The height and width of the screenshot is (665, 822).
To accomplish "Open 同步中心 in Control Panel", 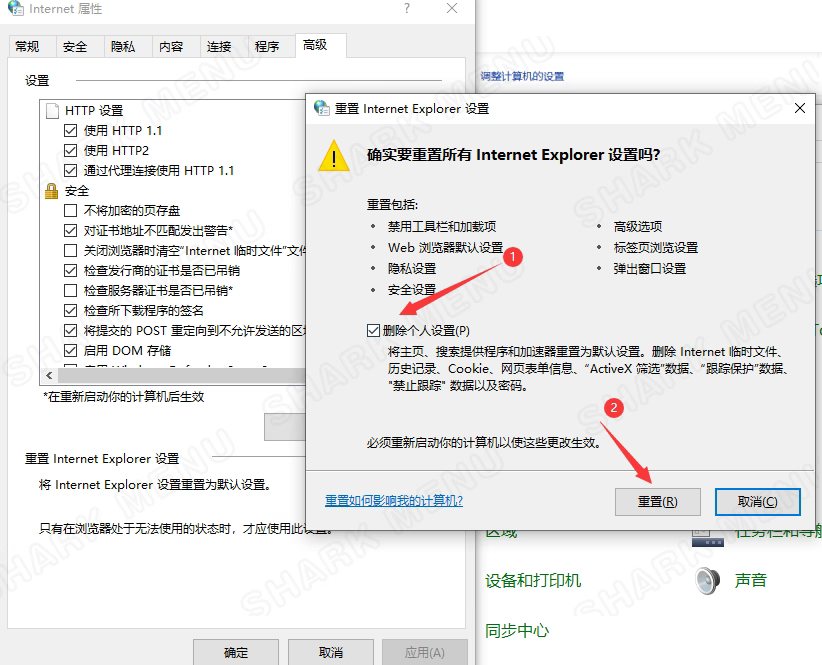I will coord(517,630).
